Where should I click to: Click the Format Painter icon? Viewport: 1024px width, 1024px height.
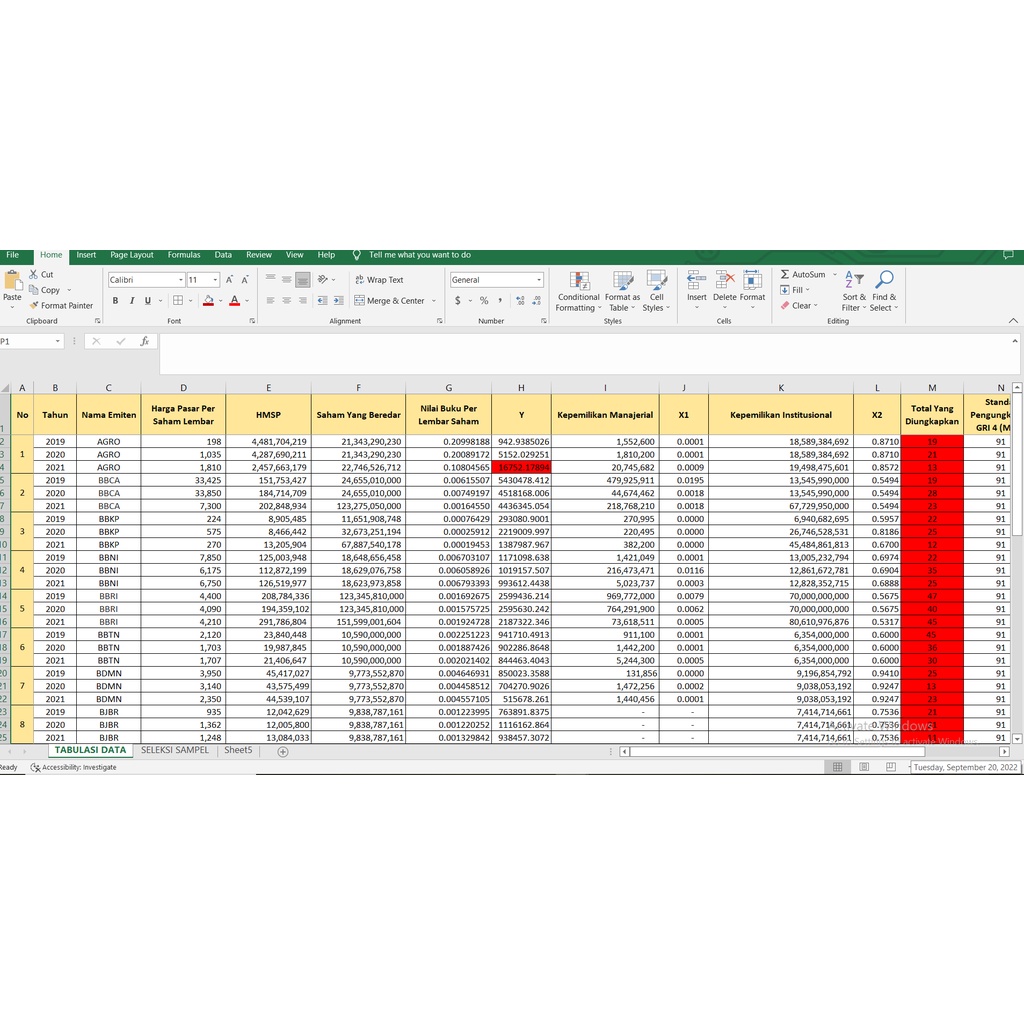coord(34,306)
